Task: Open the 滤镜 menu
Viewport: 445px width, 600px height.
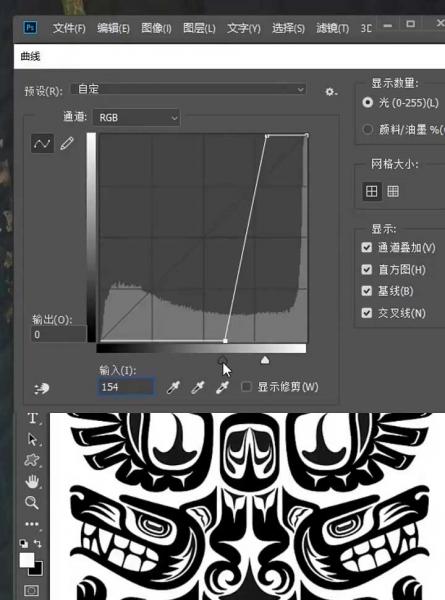Action: 333,28
